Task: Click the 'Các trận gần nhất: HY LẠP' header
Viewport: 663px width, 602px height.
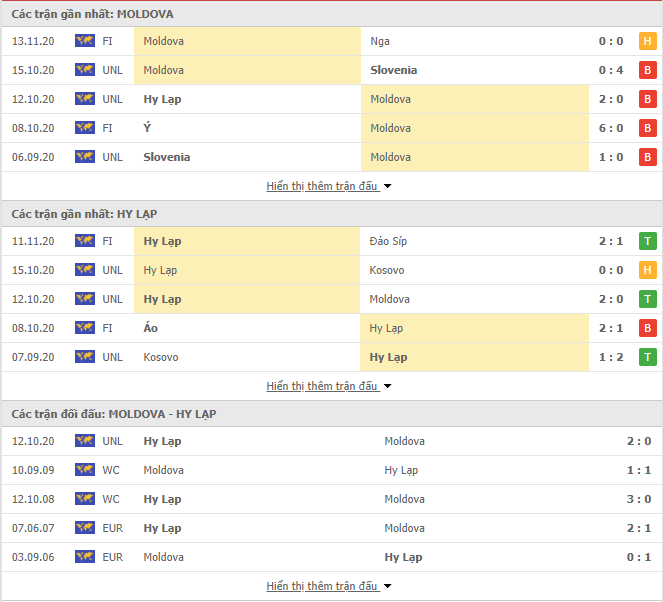Action: point(84,214)
